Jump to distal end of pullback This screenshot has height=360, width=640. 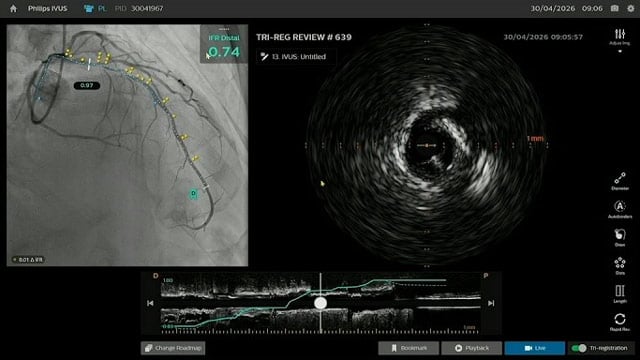pos(150,303)
